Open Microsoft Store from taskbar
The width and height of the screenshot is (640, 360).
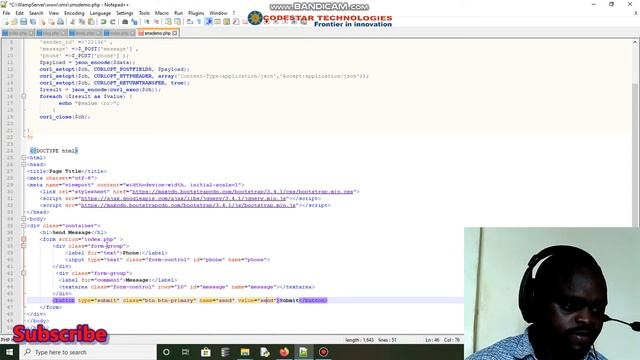pos(205,352)
